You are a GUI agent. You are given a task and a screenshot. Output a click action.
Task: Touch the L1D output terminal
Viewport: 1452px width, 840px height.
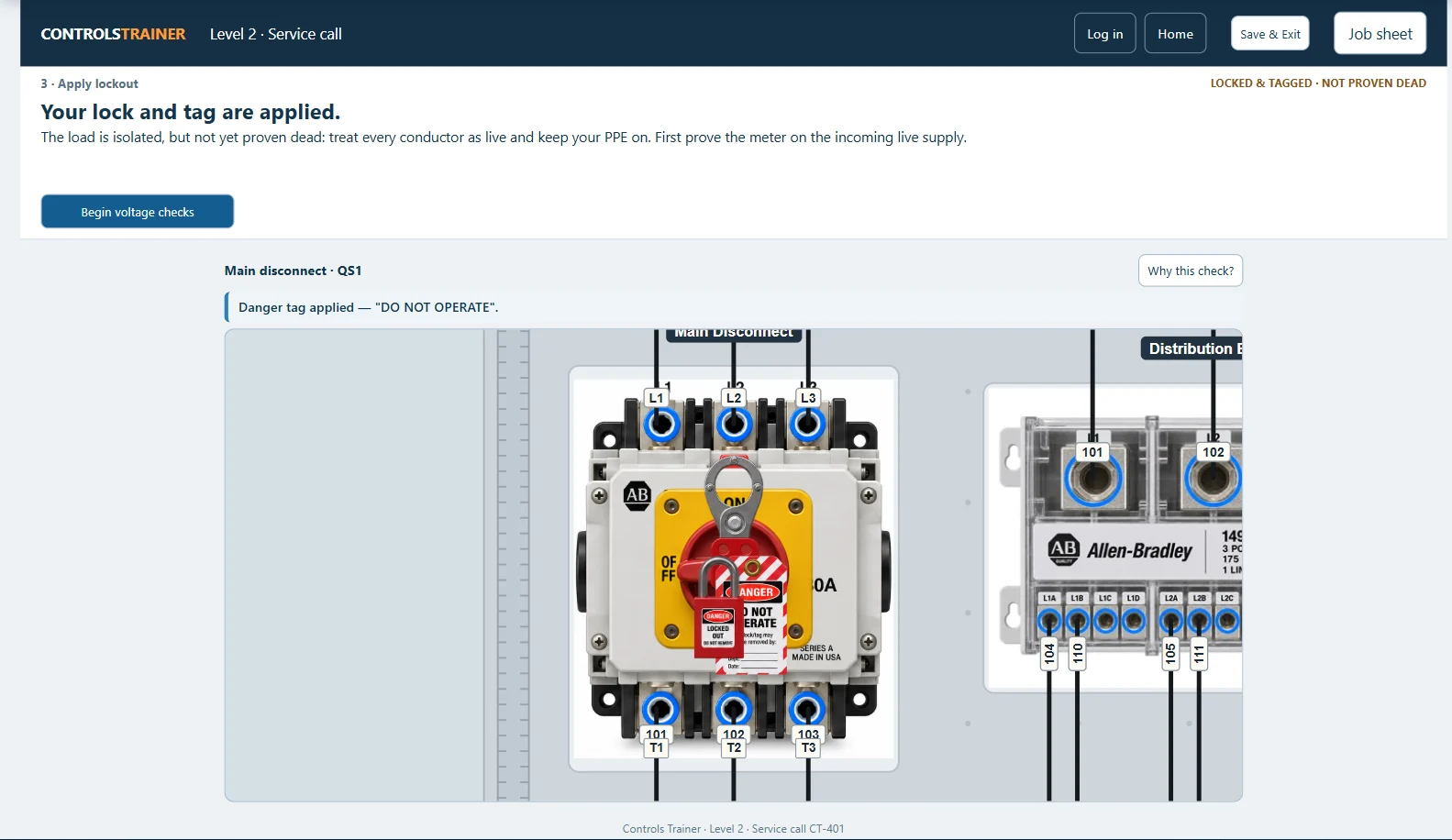(1134, 621)
